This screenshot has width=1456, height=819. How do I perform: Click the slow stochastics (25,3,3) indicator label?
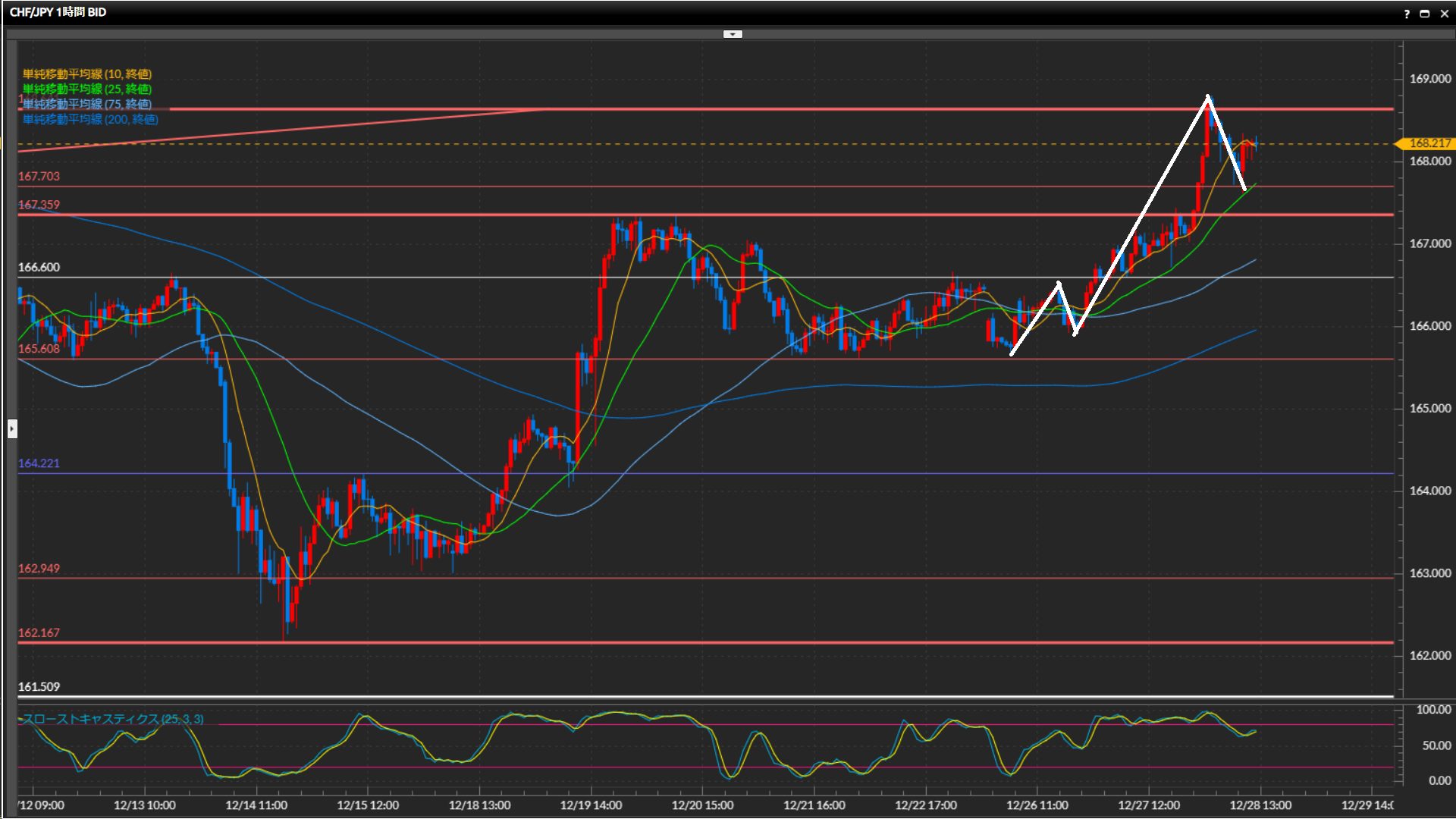[112, 719]
